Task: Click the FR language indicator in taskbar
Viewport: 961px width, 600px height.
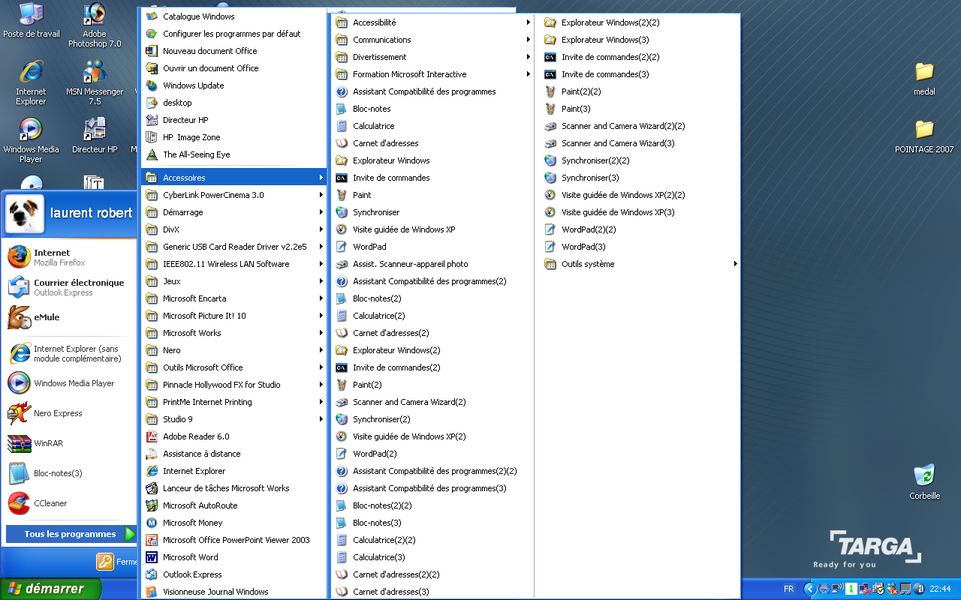Action: (x=789, y=589)
